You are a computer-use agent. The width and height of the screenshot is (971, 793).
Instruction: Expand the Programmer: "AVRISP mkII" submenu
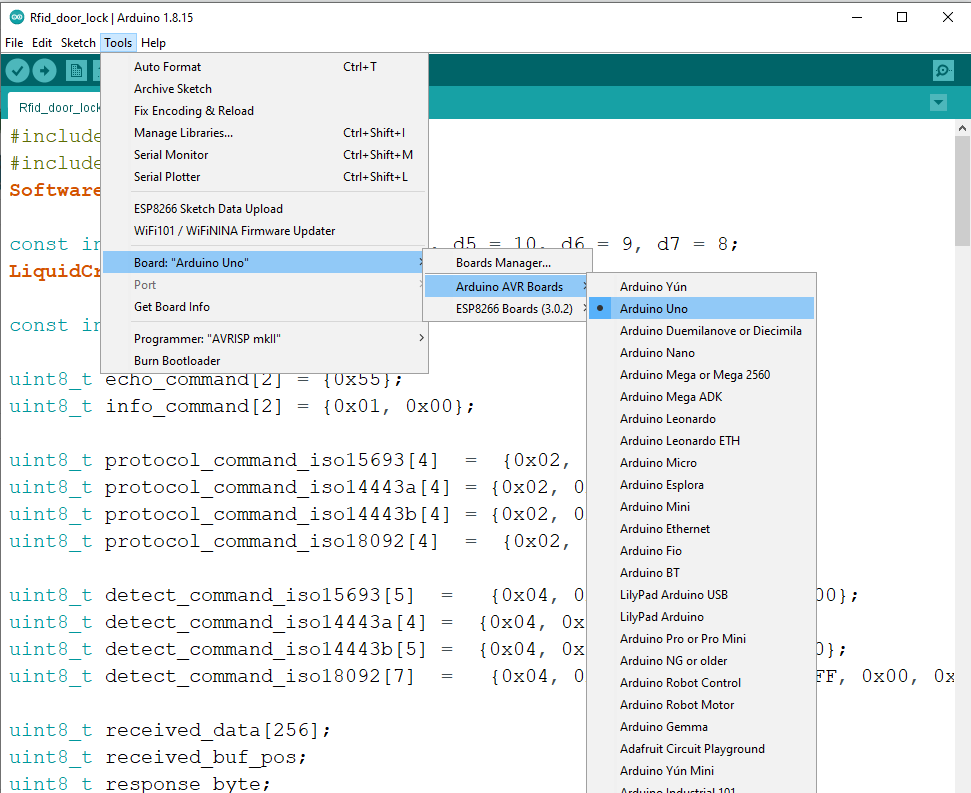(x=264, y=339)
